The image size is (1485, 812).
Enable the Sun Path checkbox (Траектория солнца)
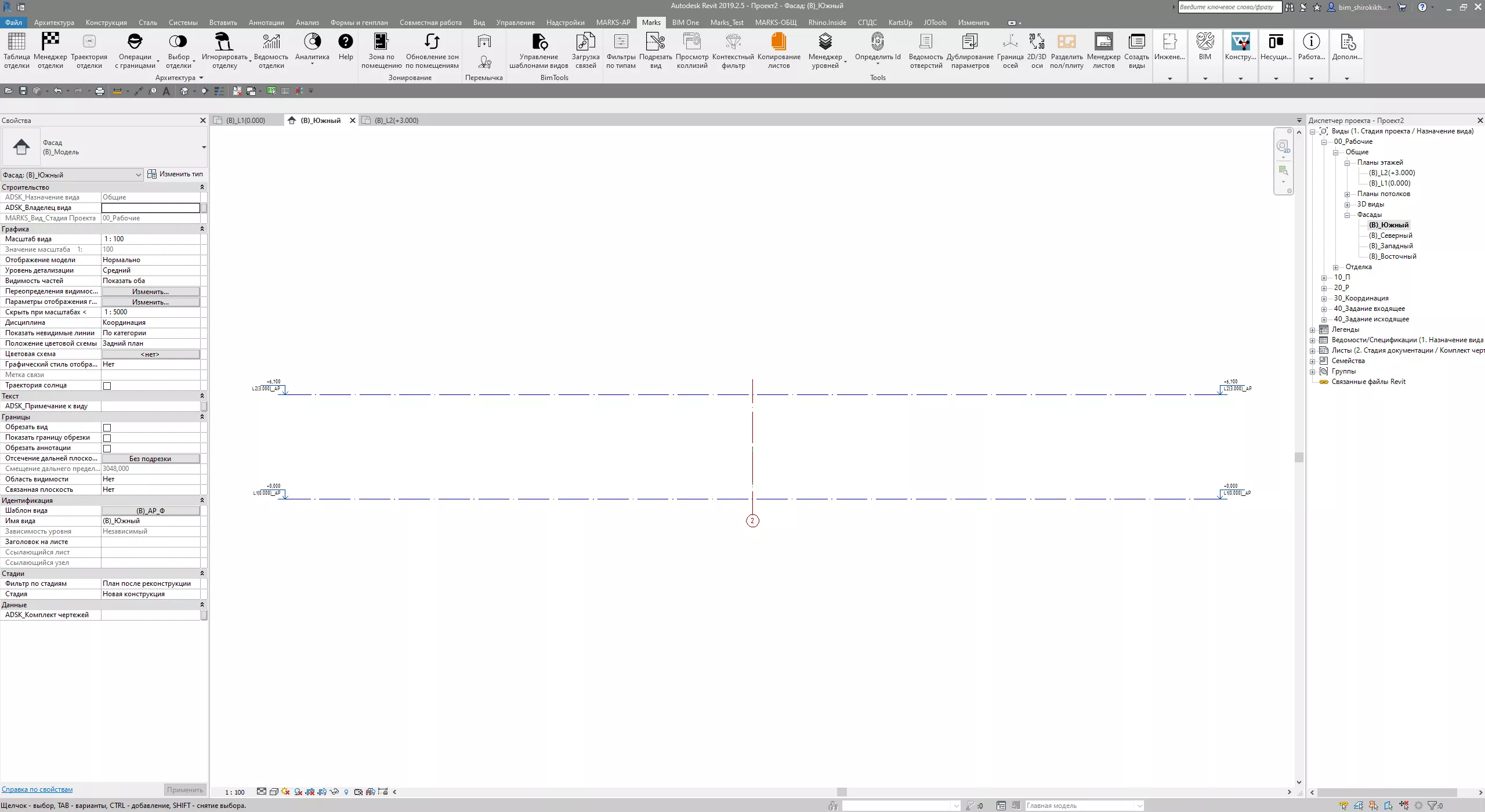107,386
